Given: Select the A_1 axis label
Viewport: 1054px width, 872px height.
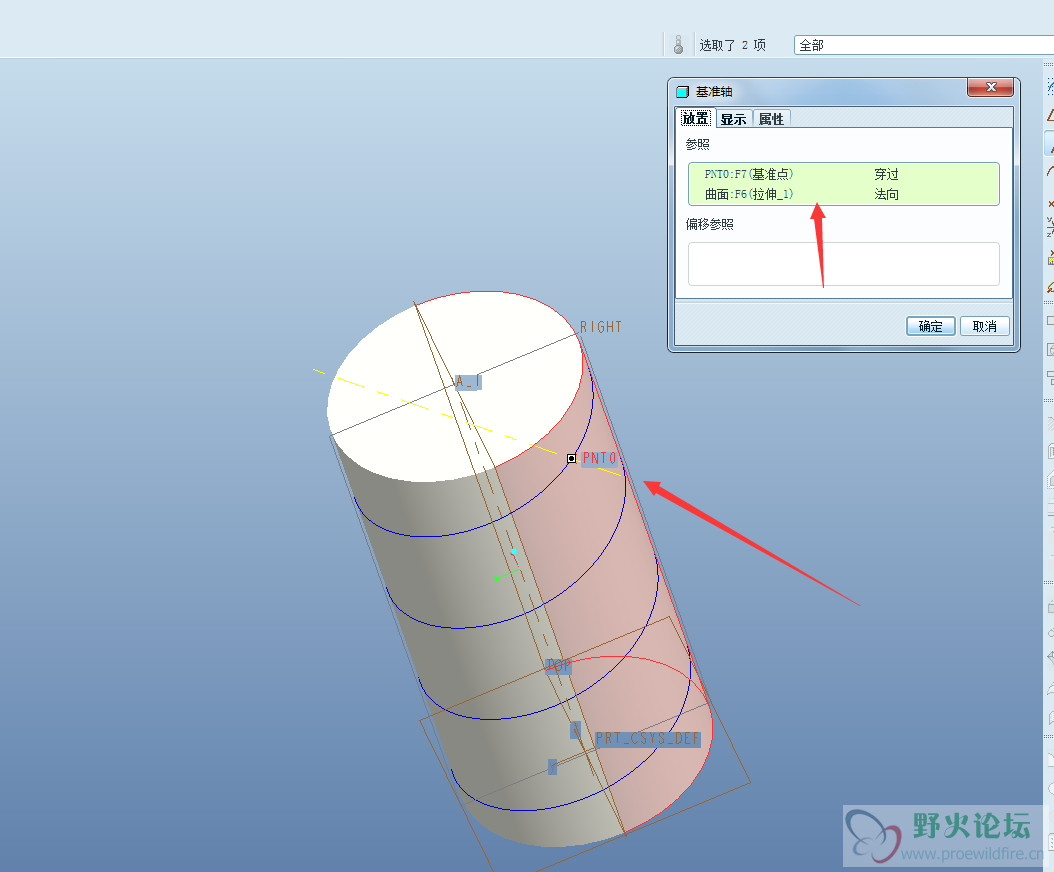Looking at the screenshot, I should pyautogui.click(x=468, y=382).
